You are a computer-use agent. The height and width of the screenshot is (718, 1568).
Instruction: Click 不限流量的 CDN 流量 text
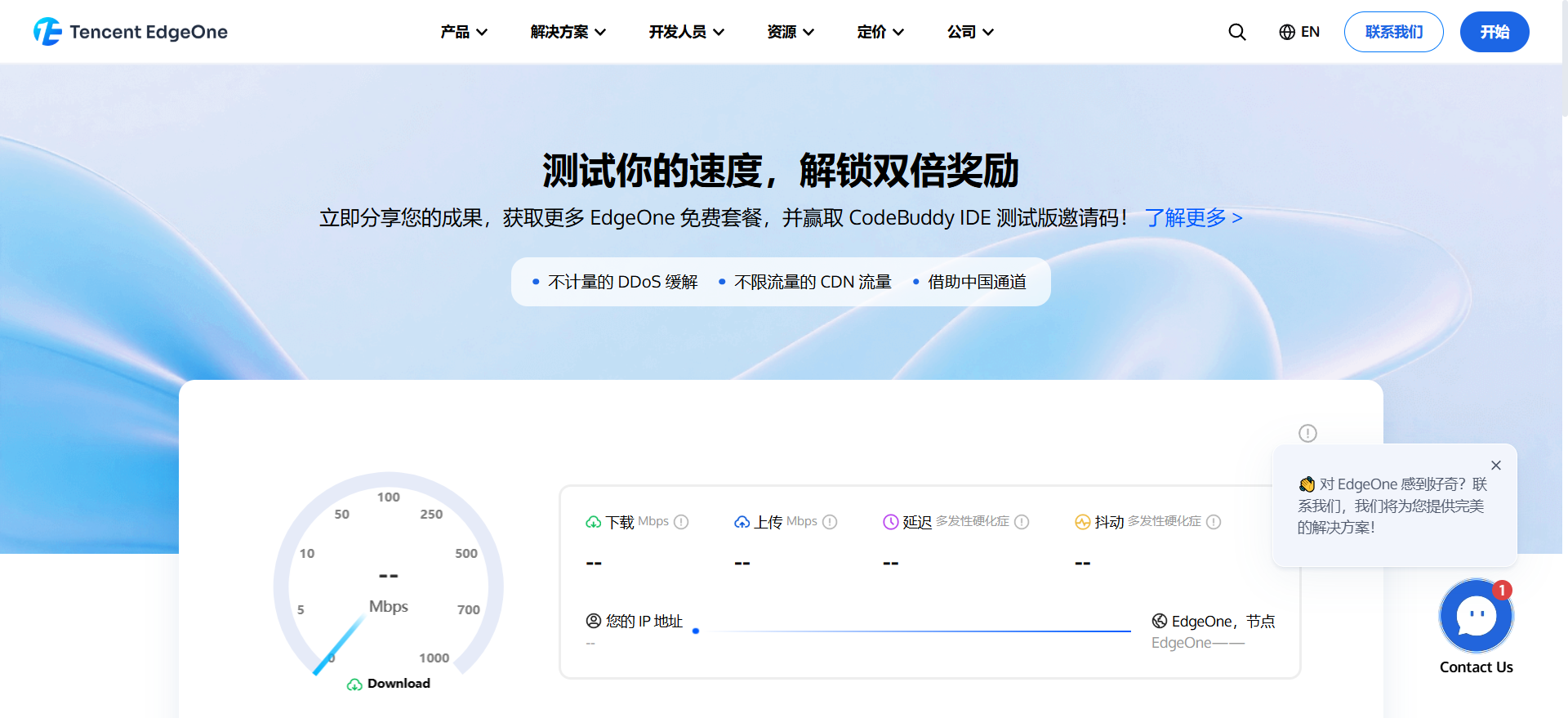click(x=813, y=282)
